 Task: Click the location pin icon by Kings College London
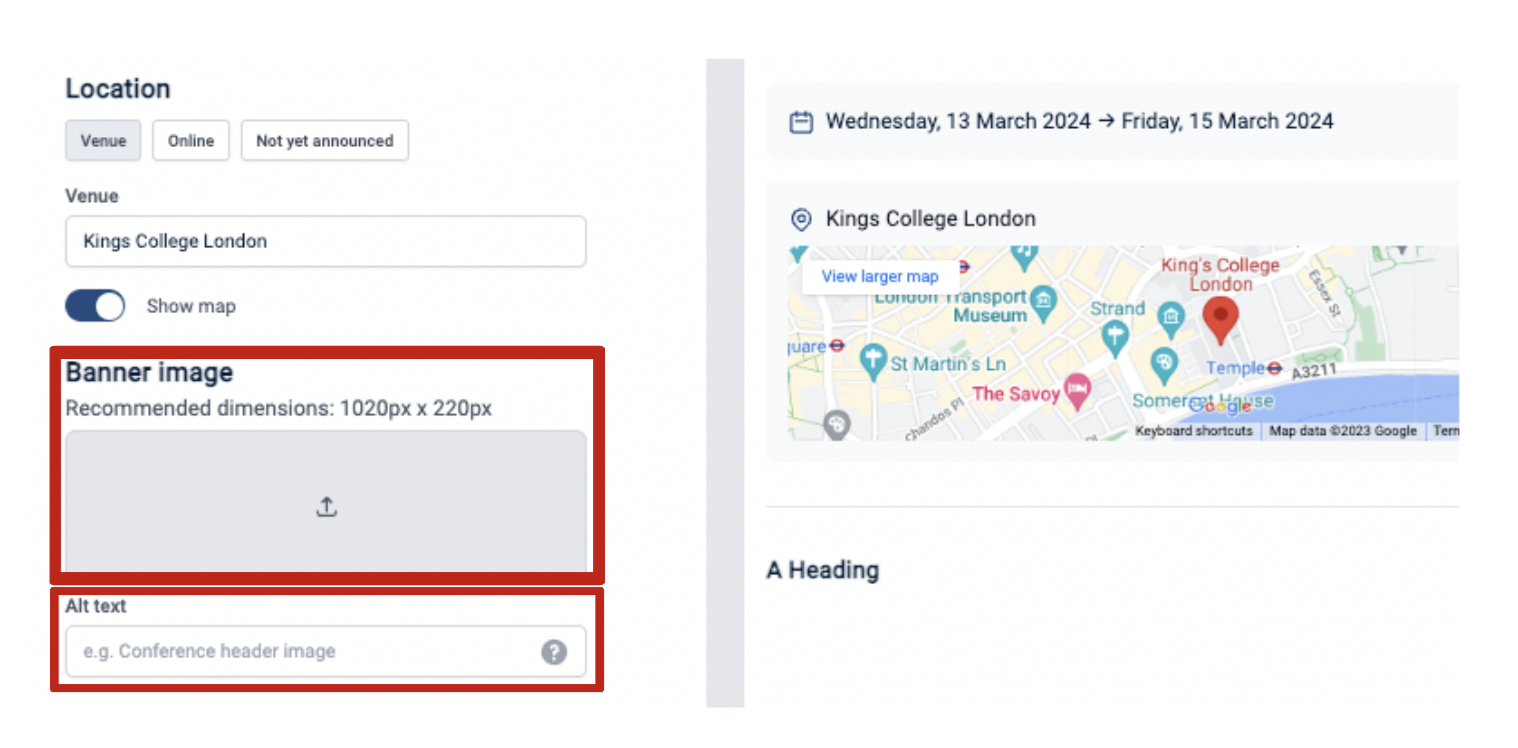click(x=800, y=219)
